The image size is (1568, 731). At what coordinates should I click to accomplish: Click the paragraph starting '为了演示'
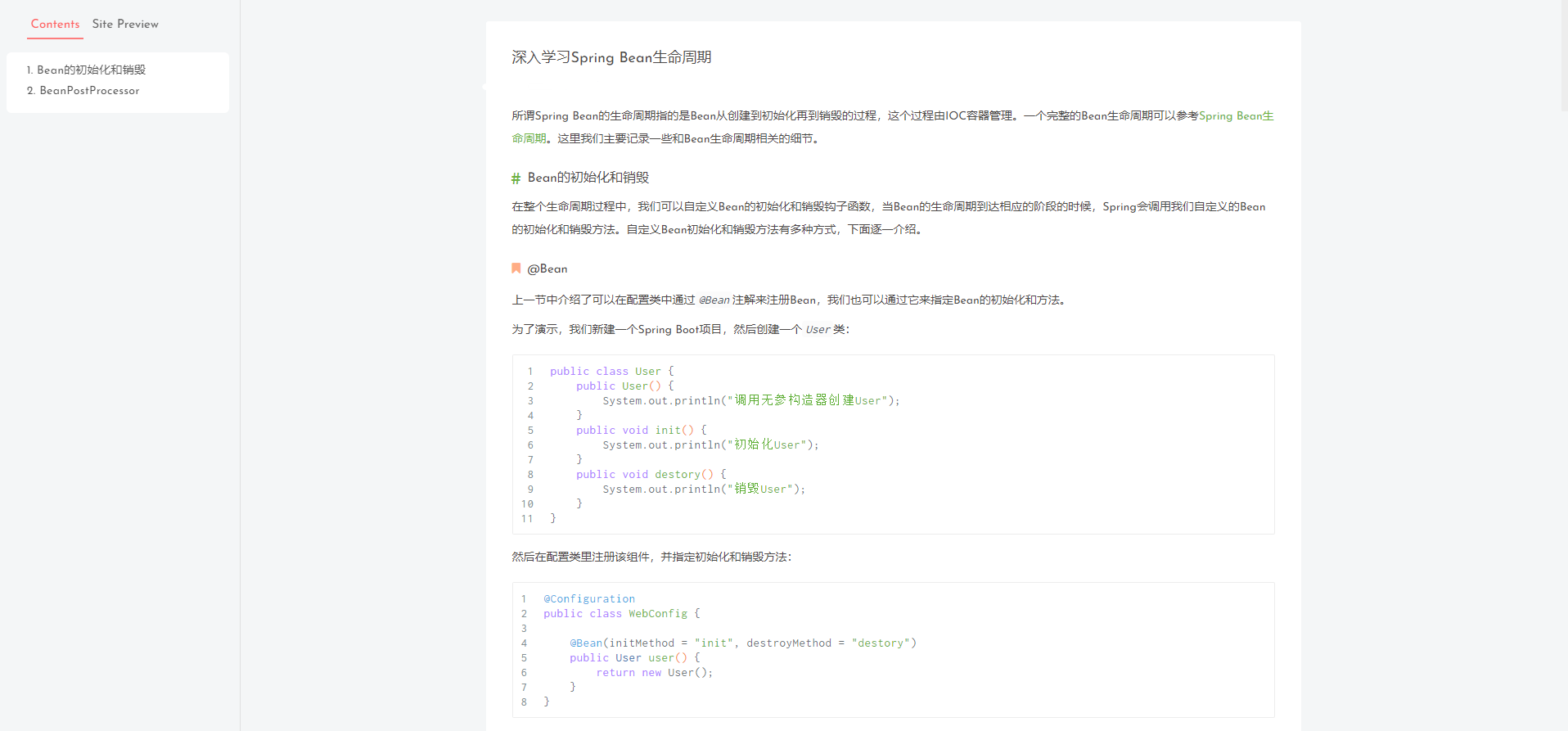(680, 330)
